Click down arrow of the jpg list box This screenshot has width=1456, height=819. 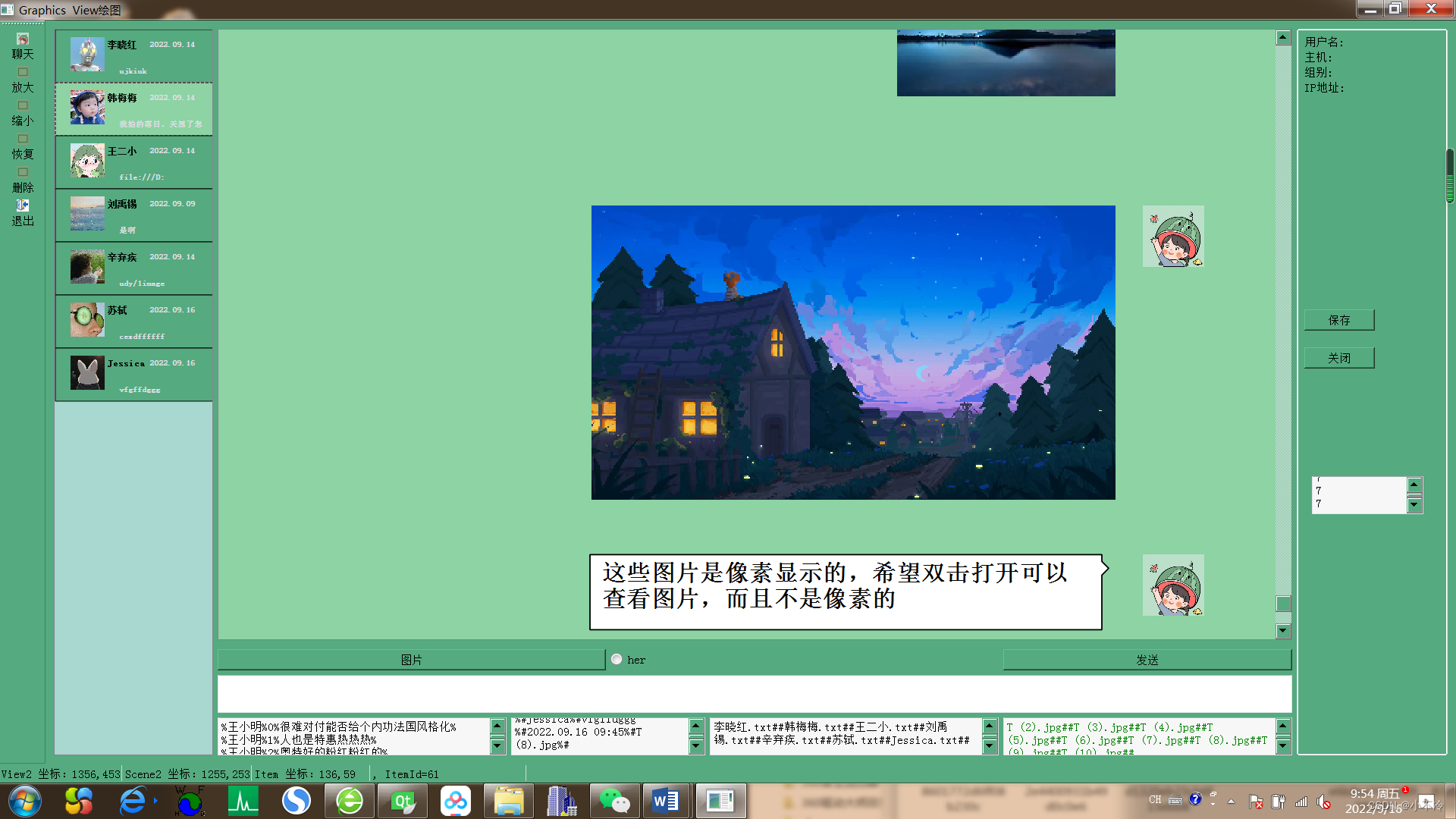tap(1283, 746)
